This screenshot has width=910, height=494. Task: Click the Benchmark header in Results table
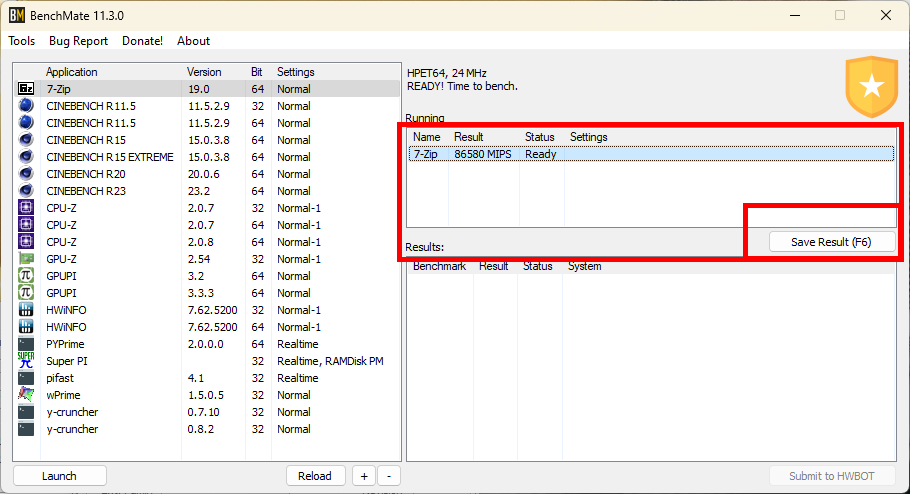coord(439,266)
